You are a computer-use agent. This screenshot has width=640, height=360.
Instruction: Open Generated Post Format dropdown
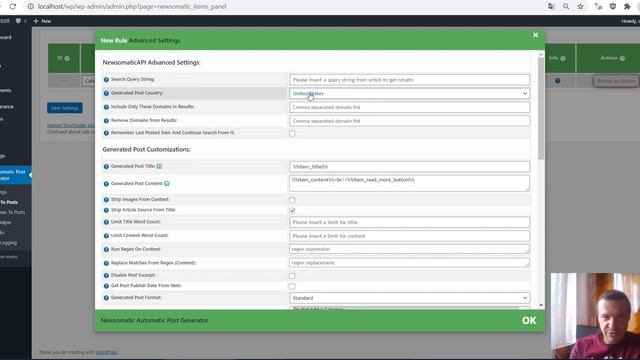[x=409, y=298]
